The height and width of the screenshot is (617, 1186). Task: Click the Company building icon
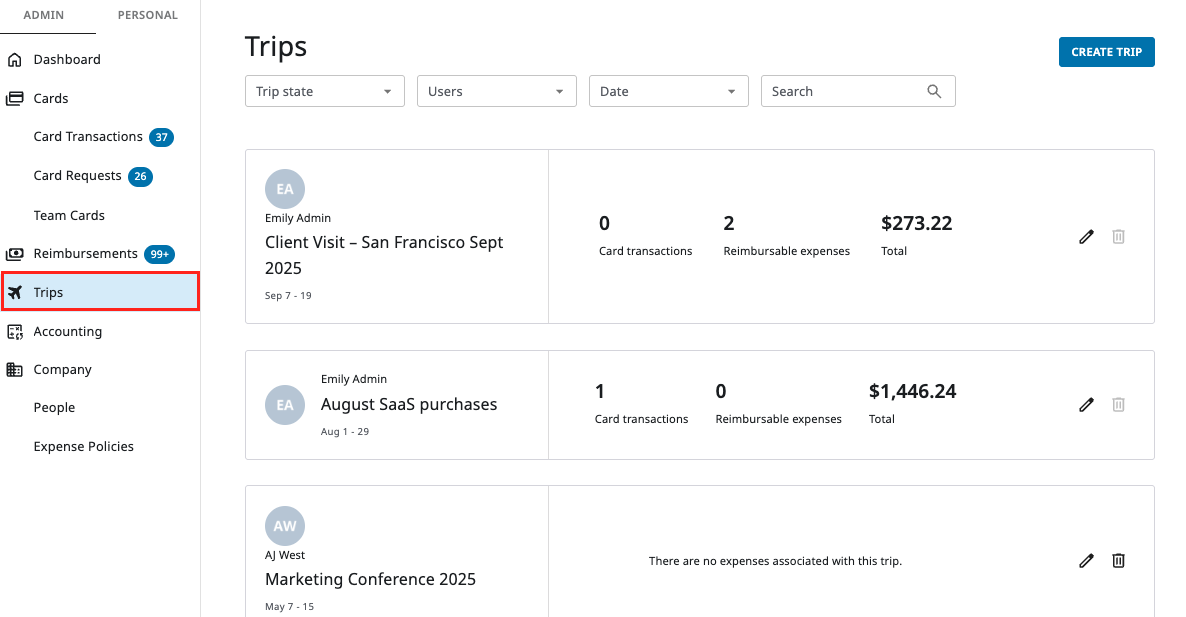click(x=15, y=370)
